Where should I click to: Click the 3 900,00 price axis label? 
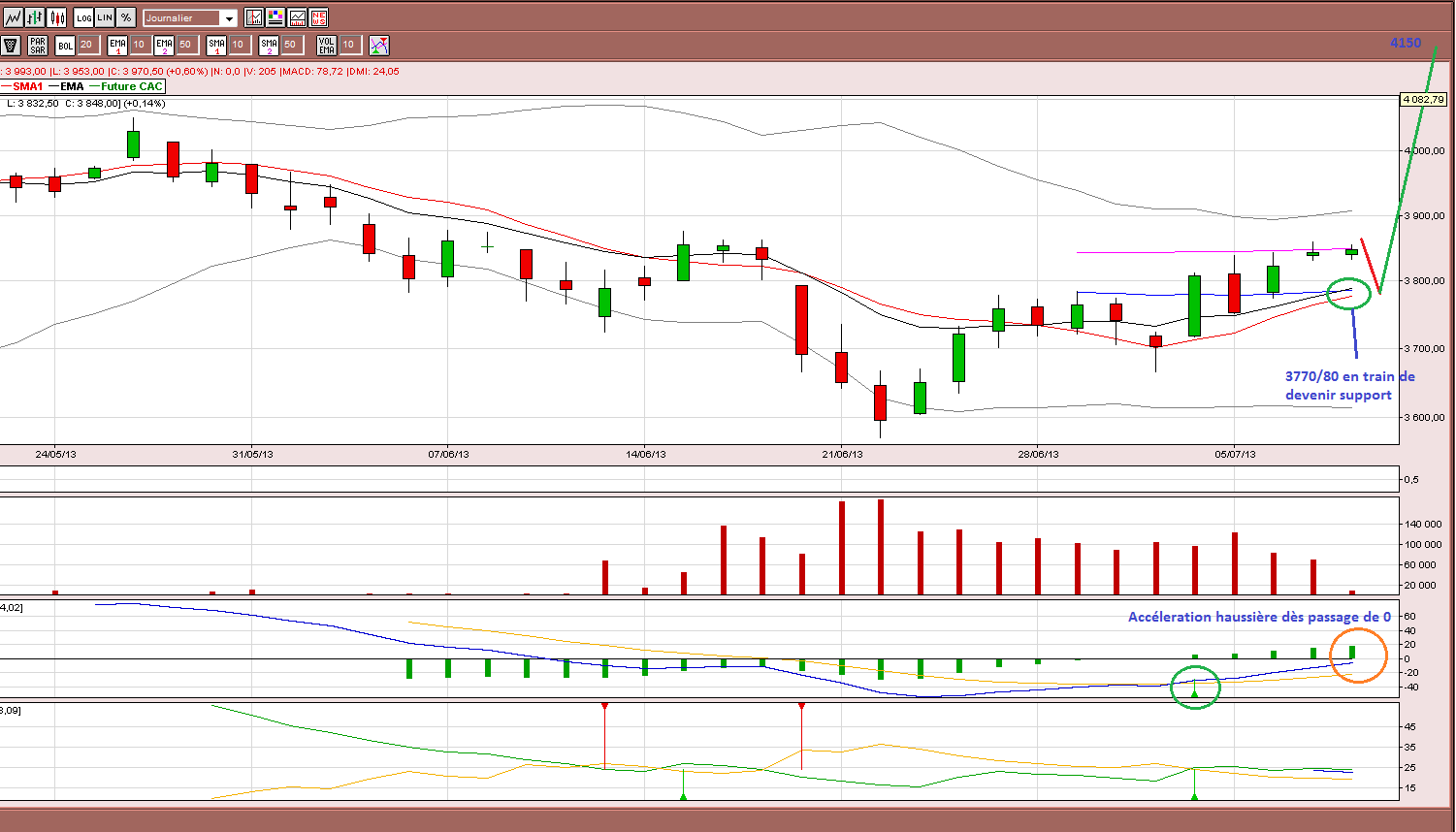[1426, 215]
